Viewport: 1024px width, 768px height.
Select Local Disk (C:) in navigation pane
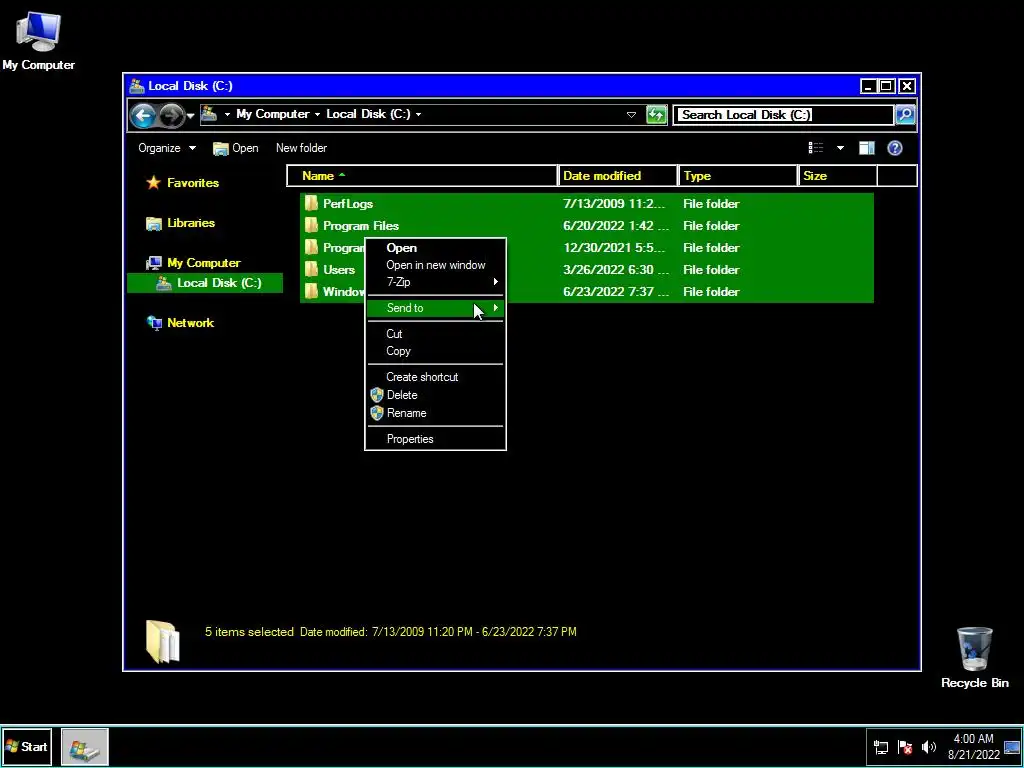coord(205,283)
